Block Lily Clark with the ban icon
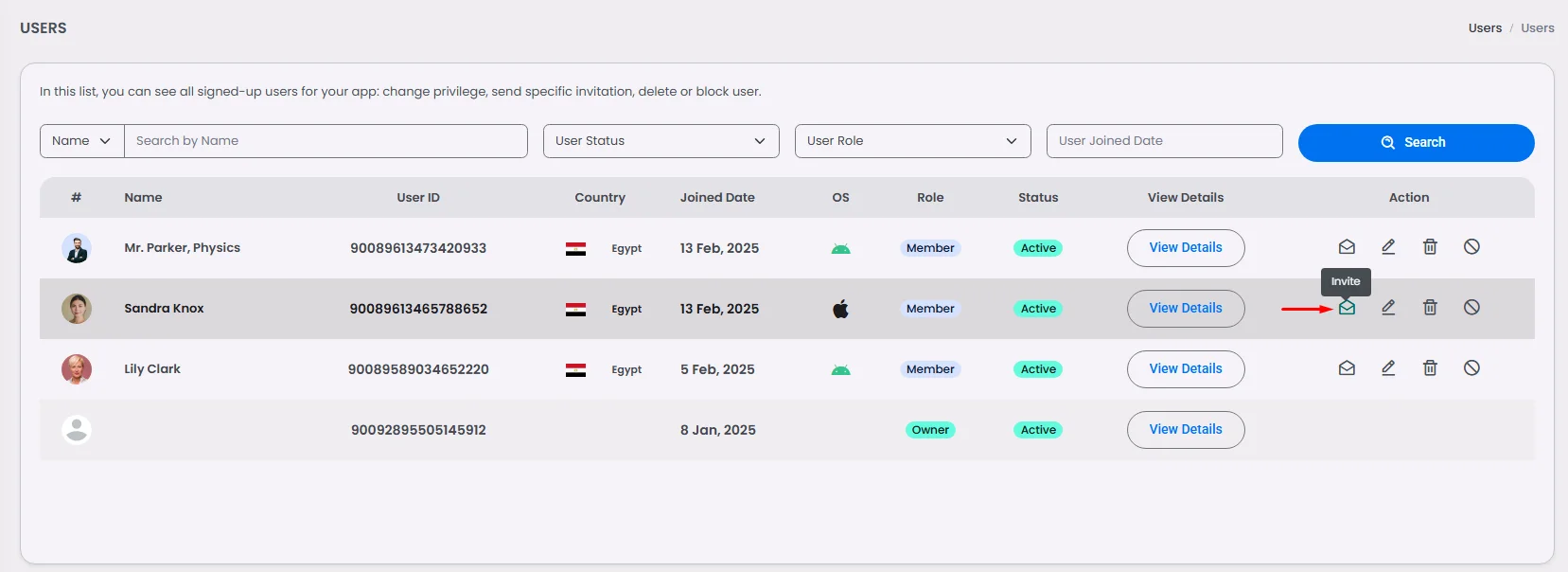 (1471, 368)
